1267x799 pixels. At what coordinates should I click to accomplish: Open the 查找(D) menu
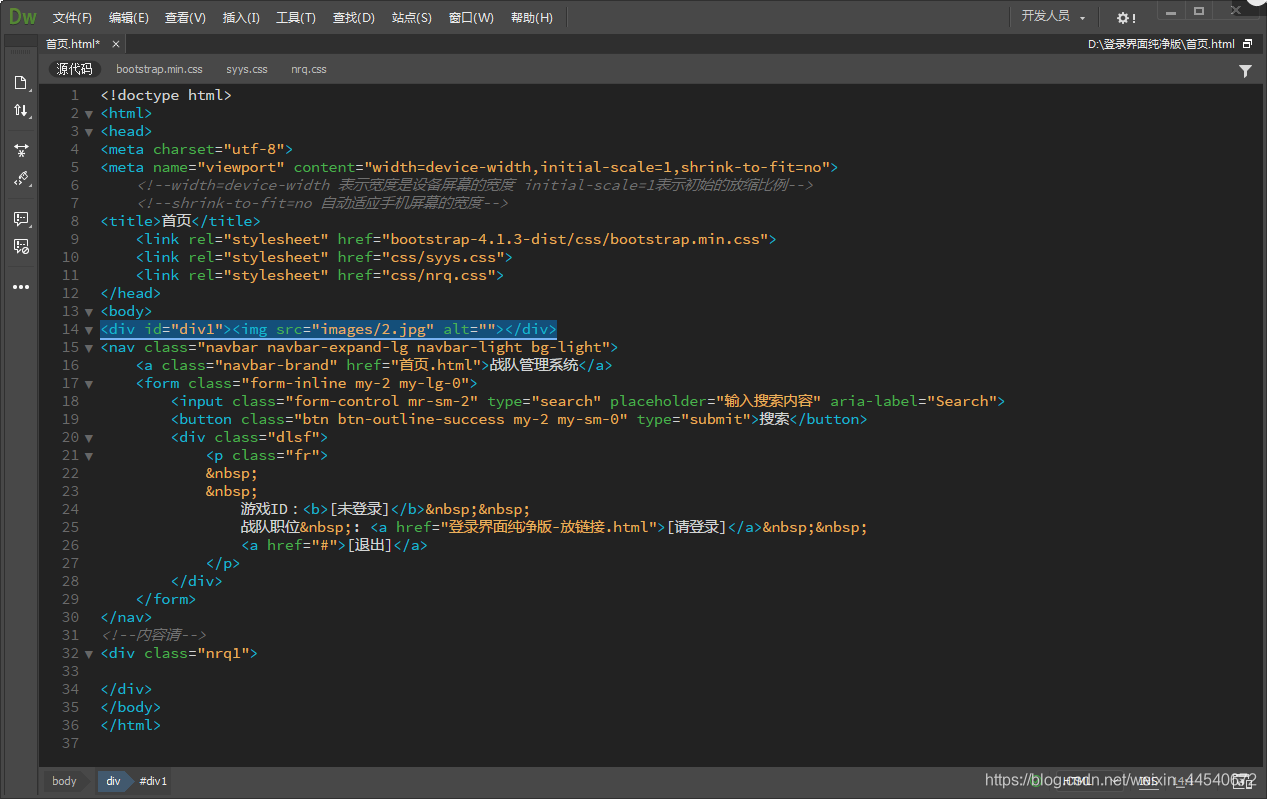[353, 18]
